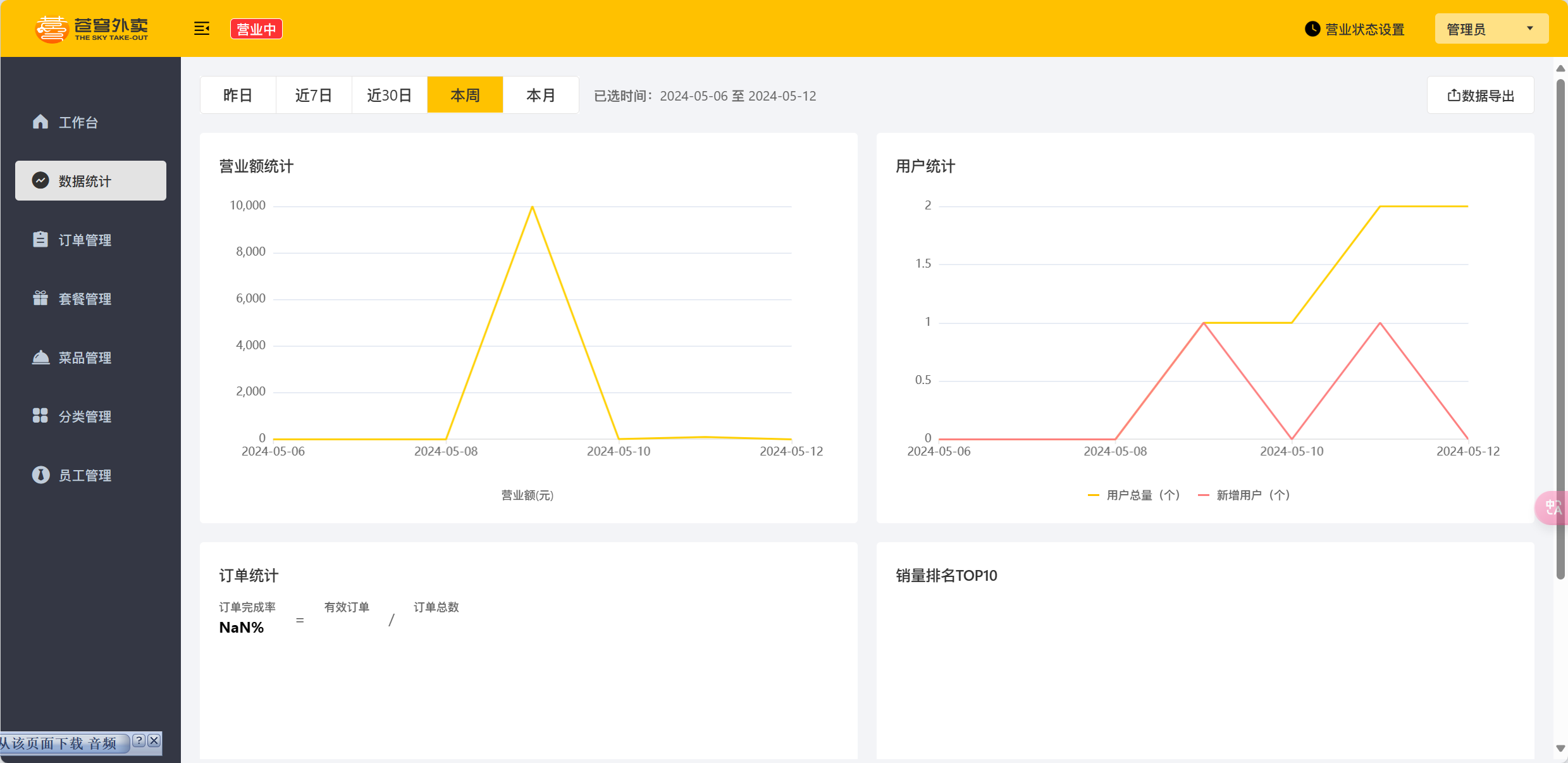The width and height of the screenshot is (1568, 763).
Task: Open 营业状态设置 in the header
Action: pyautogui.click(x=1355, y=29)
